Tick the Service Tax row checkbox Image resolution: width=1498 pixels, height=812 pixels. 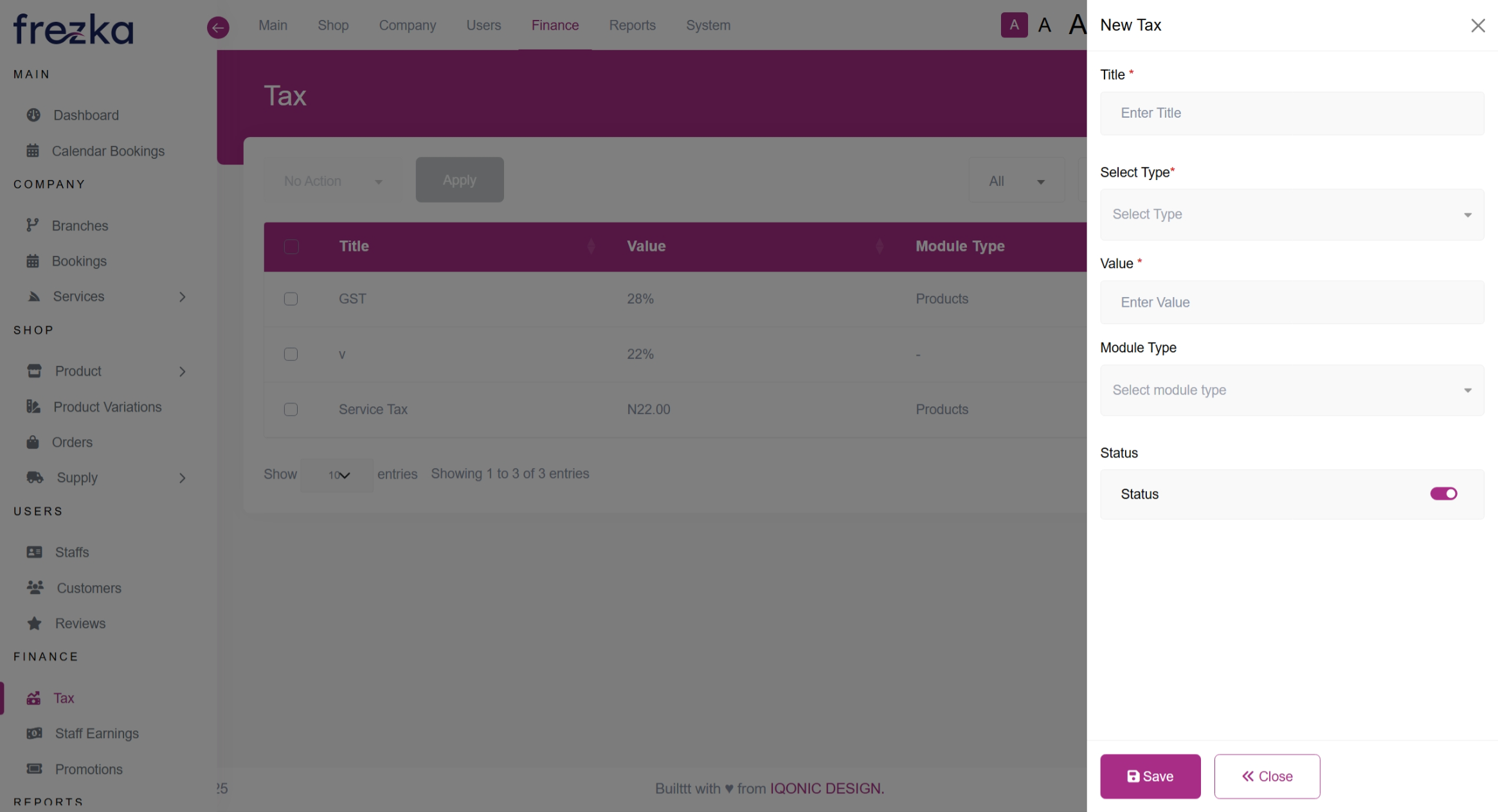click(291, 410)
